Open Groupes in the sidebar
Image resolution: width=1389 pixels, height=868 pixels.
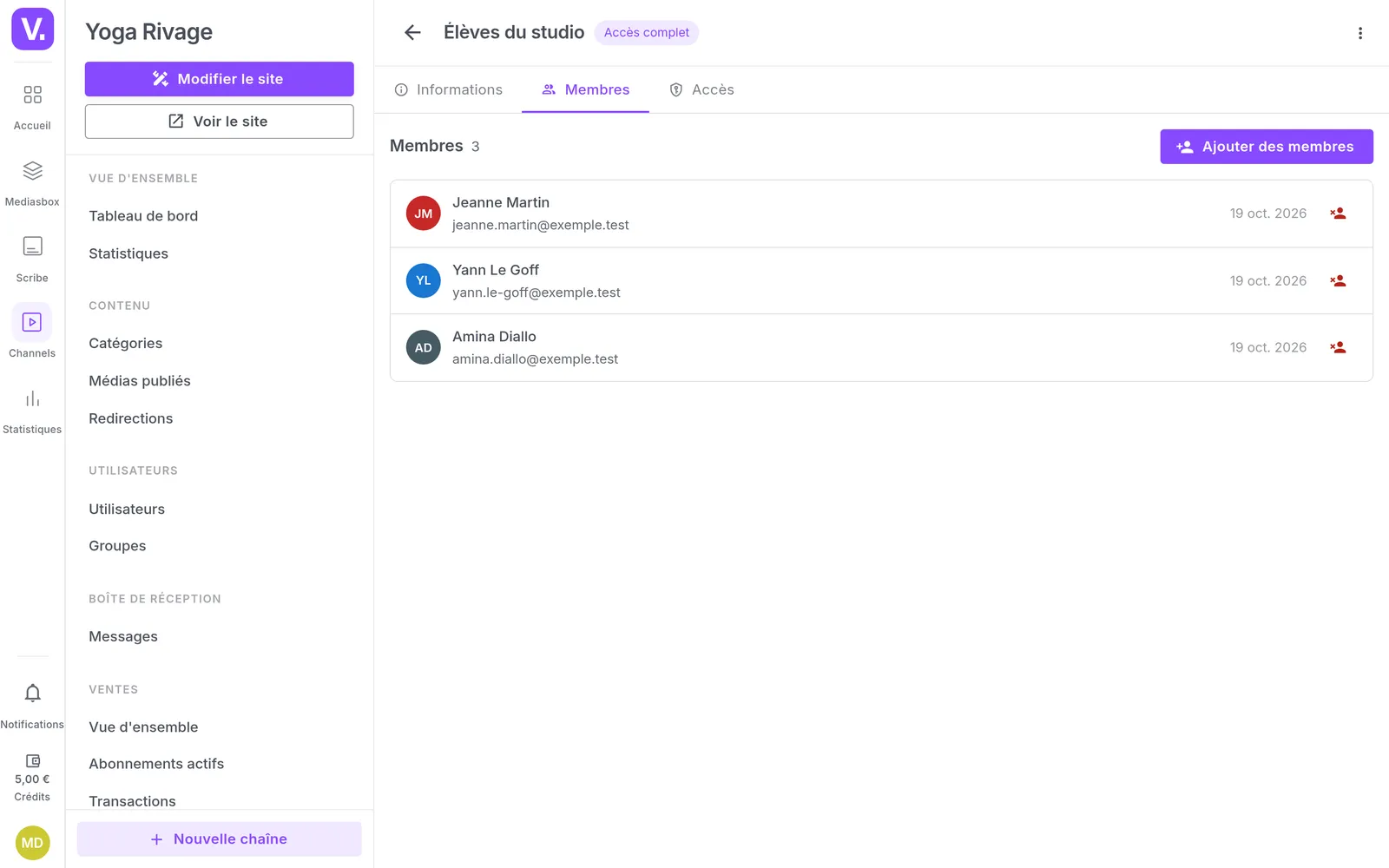tap(117, 546)
